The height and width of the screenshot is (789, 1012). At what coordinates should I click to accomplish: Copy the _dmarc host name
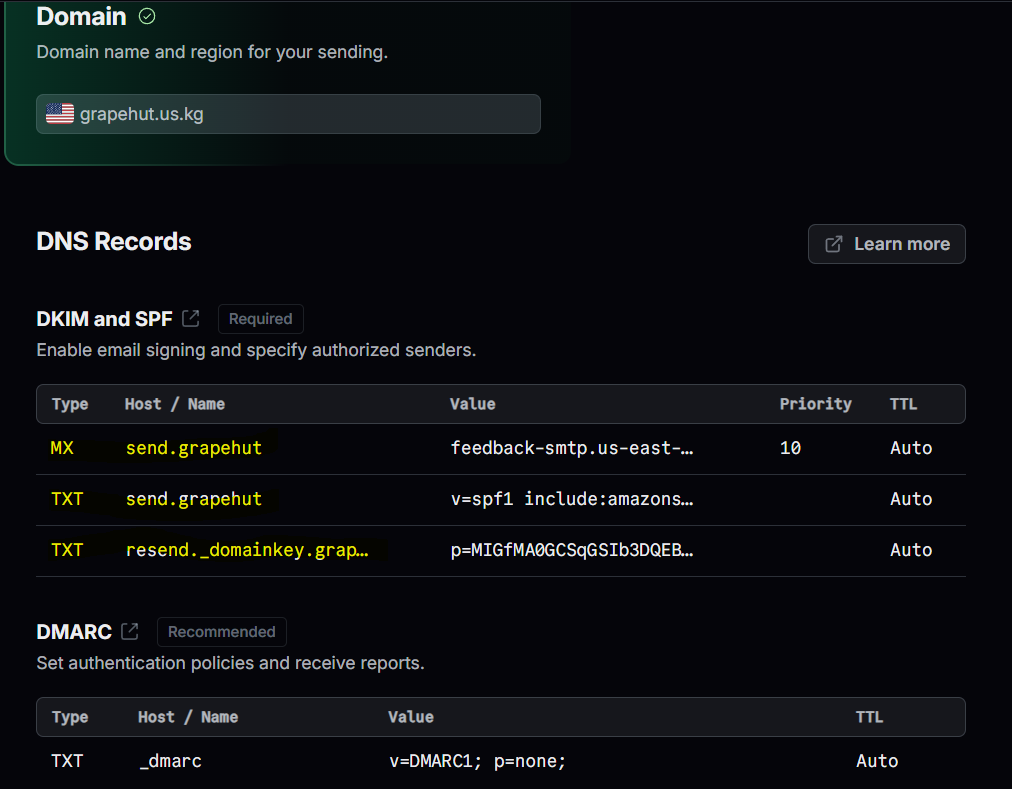pos(170,761)
